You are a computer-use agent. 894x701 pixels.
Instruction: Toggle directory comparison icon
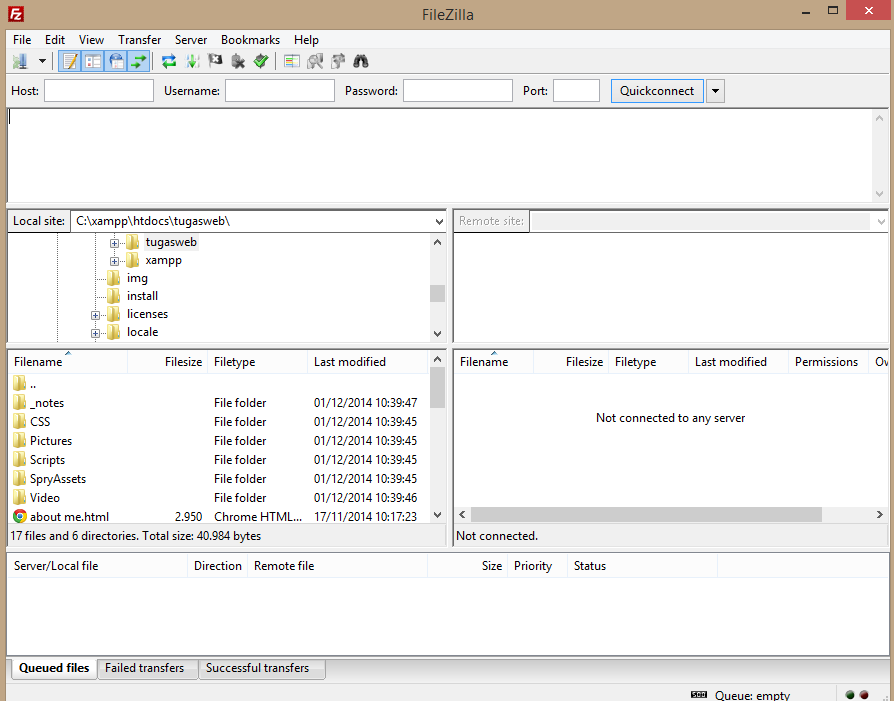[x=315, y=61]
